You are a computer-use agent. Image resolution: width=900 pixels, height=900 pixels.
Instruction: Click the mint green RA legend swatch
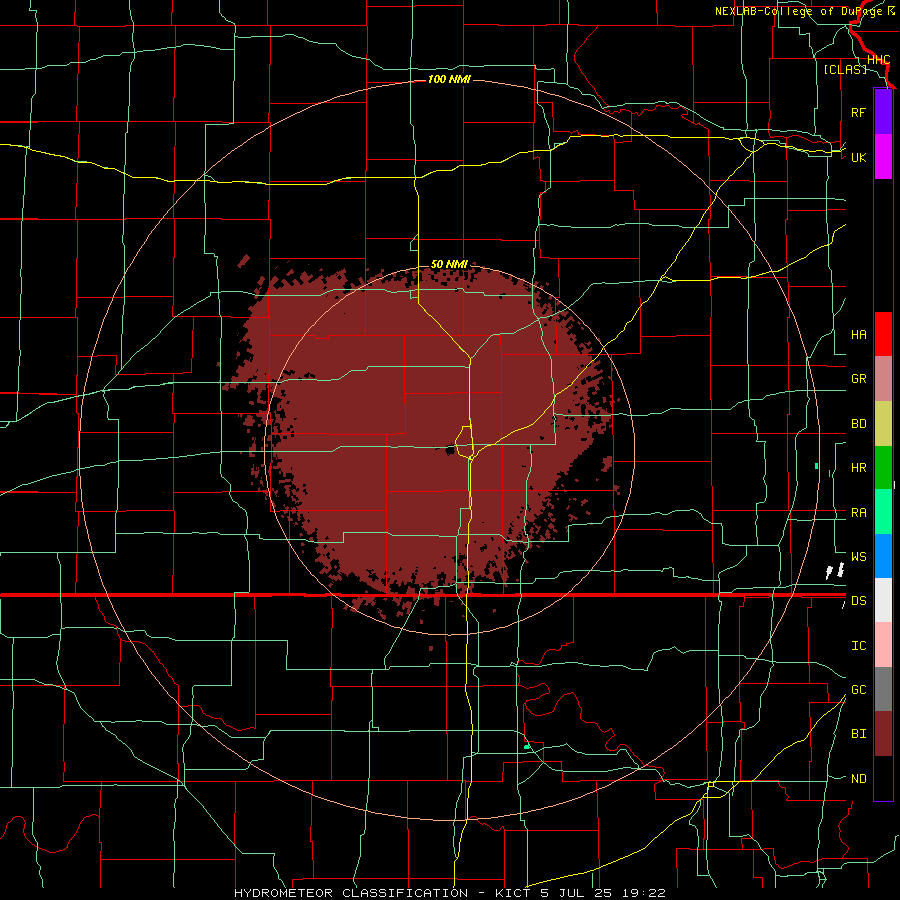(x=883, y=512)
